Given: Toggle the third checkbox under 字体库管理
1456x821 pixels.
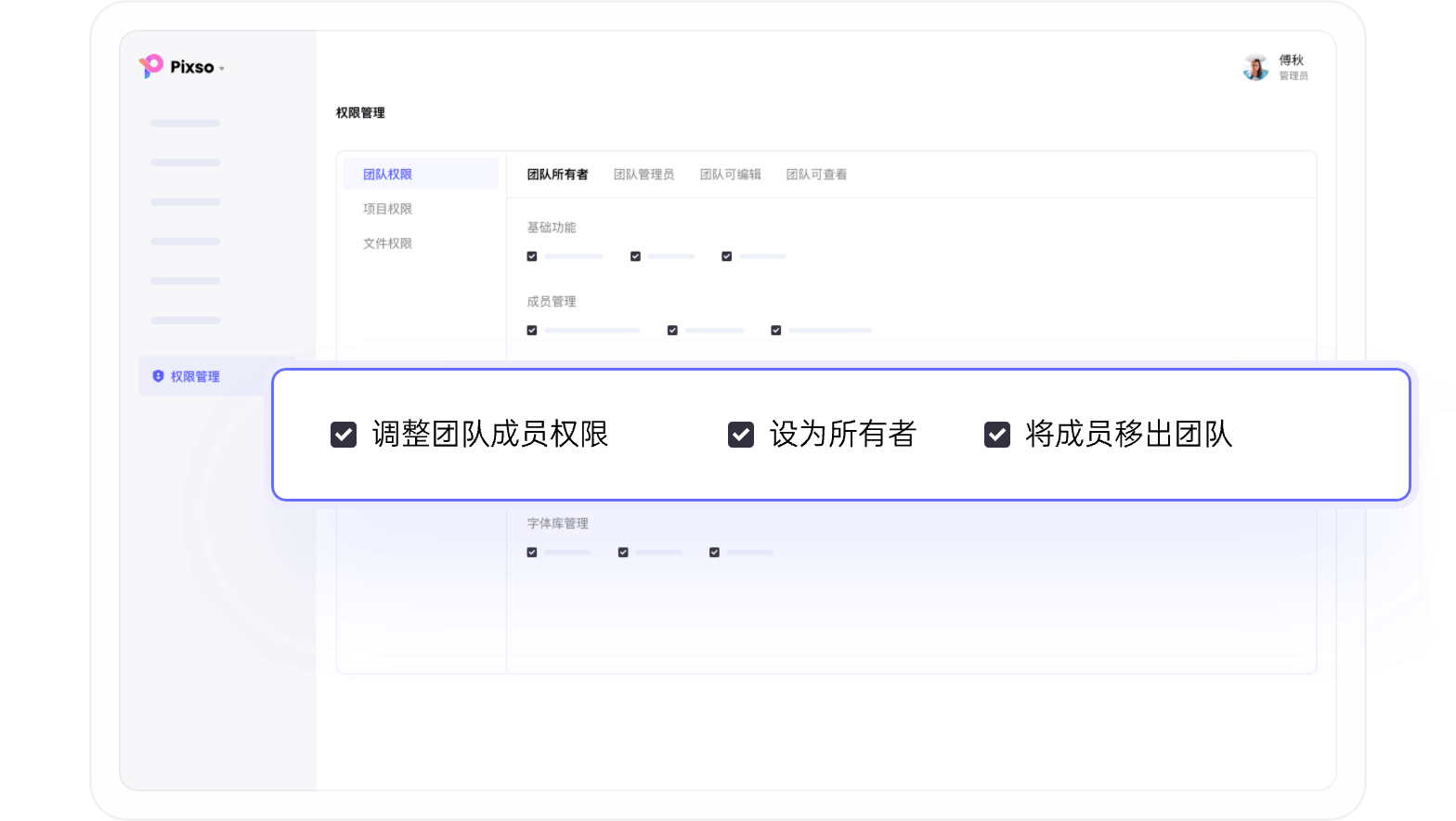Looking at the screenshot, I should click(714, 553).
